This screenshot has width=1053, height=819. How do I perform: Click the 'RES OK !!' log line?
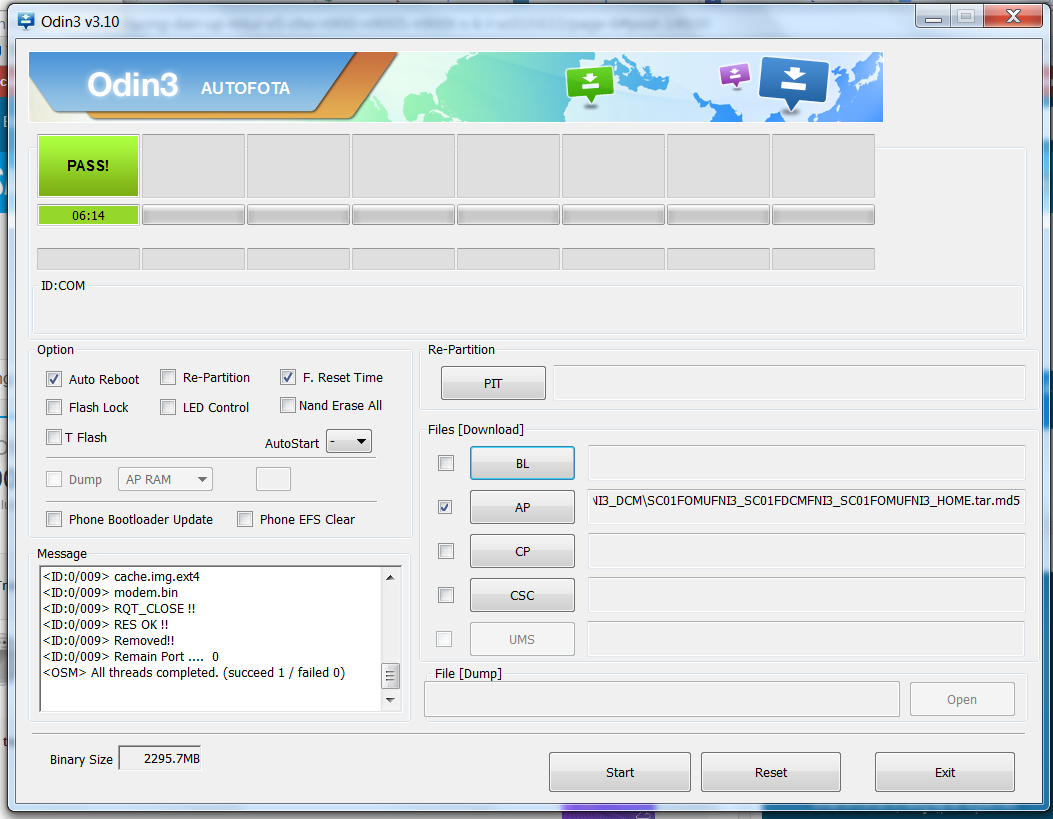105,625
